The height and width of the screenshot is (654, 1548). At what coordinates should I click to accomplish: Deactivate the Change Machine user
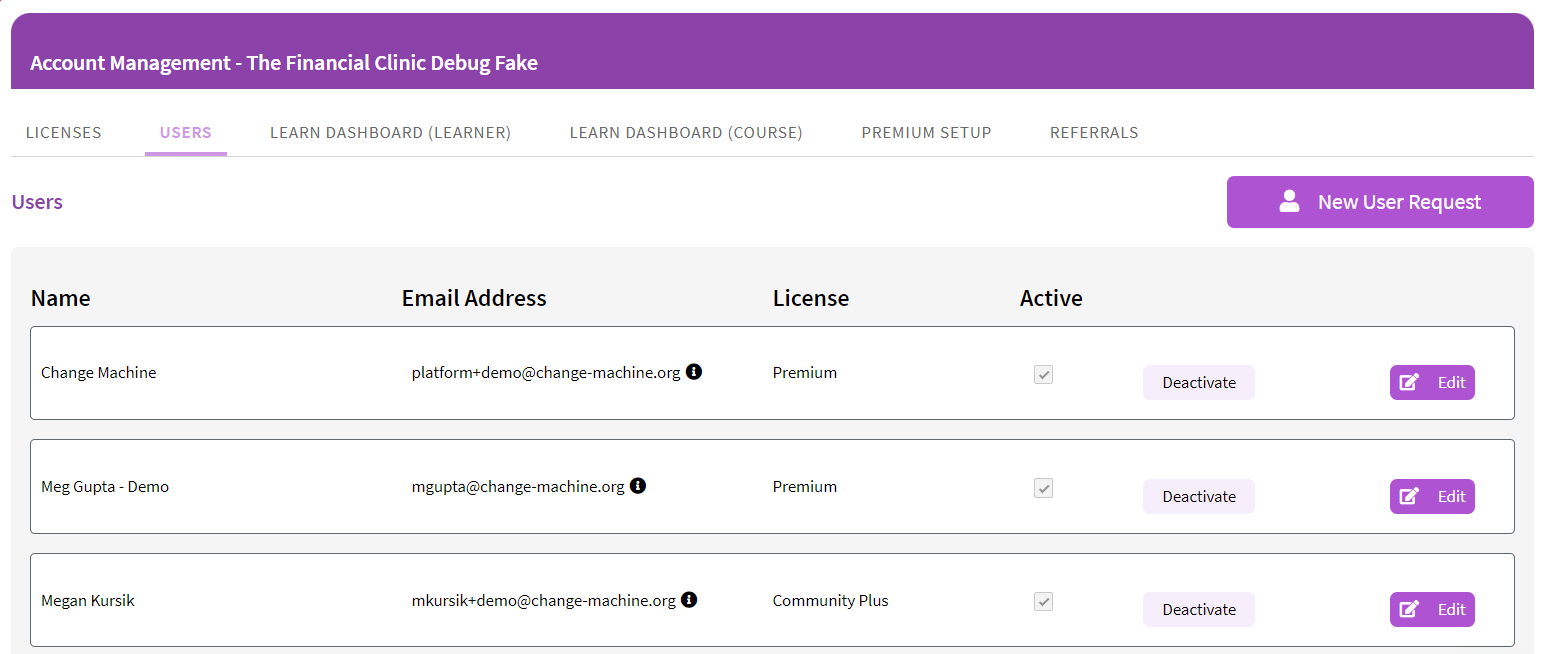click(x=1199, y=382)
